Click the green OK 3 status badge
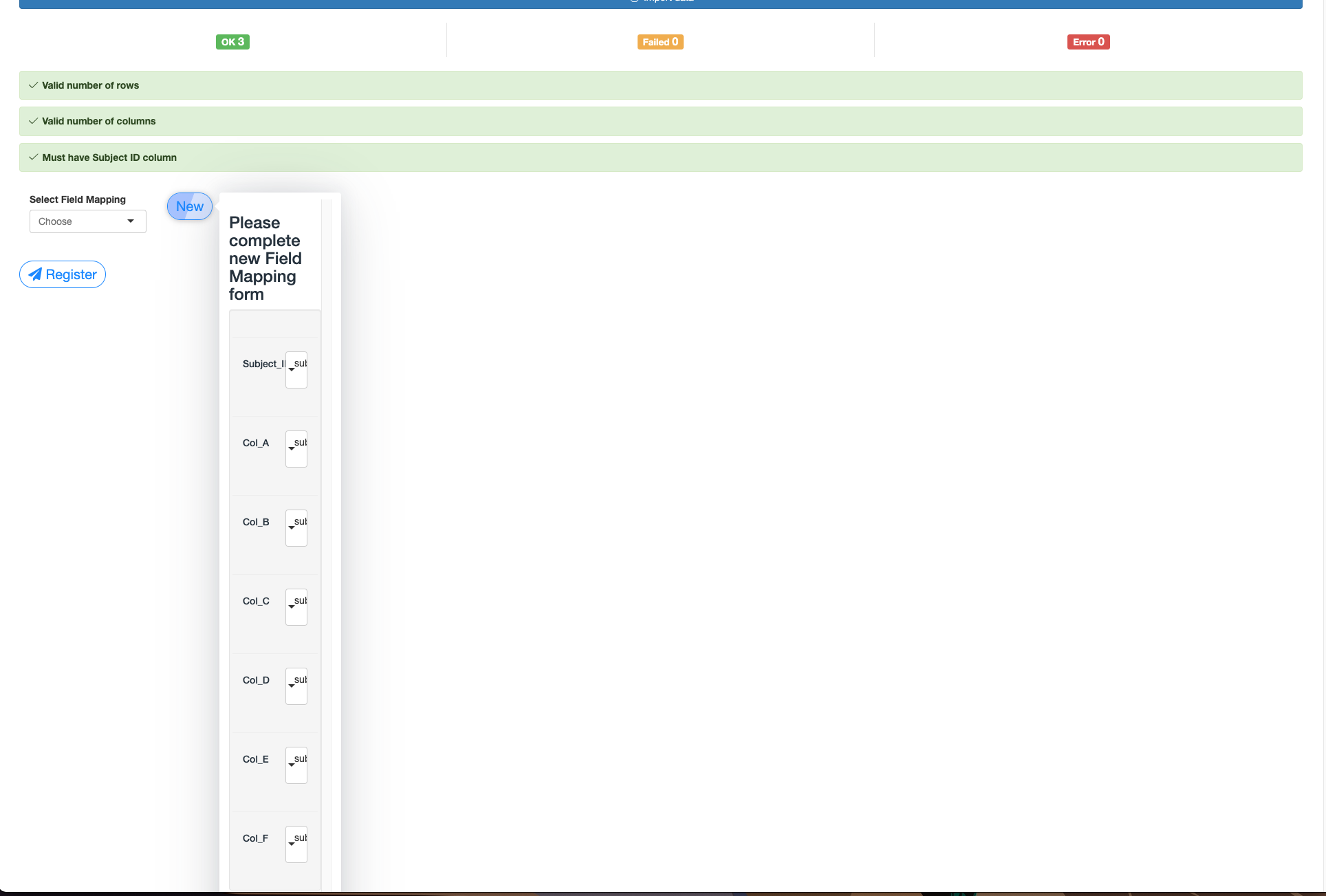The width and height of the screenshot is (1326, 896). click(232, 42)
